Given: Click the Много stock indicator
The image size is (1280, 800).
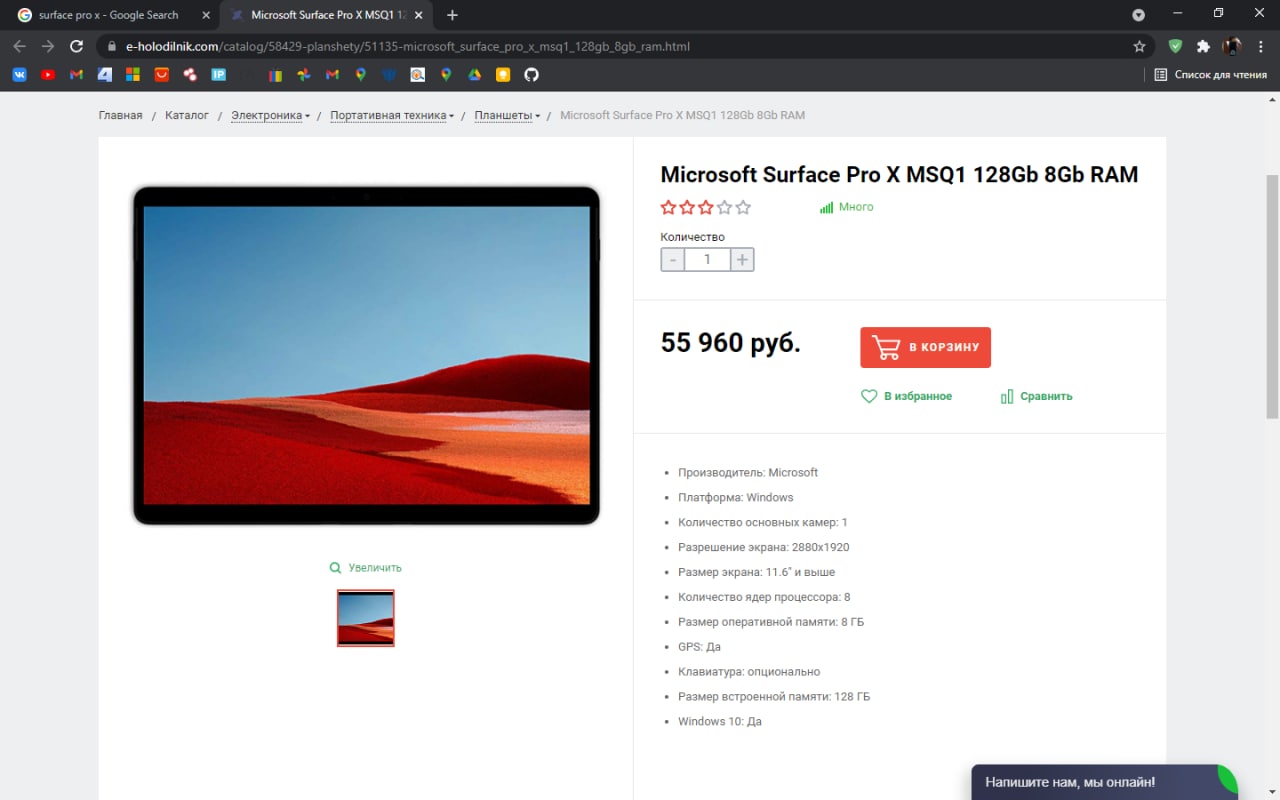Looking at the screenshot, I should click(x=847, y=207).
